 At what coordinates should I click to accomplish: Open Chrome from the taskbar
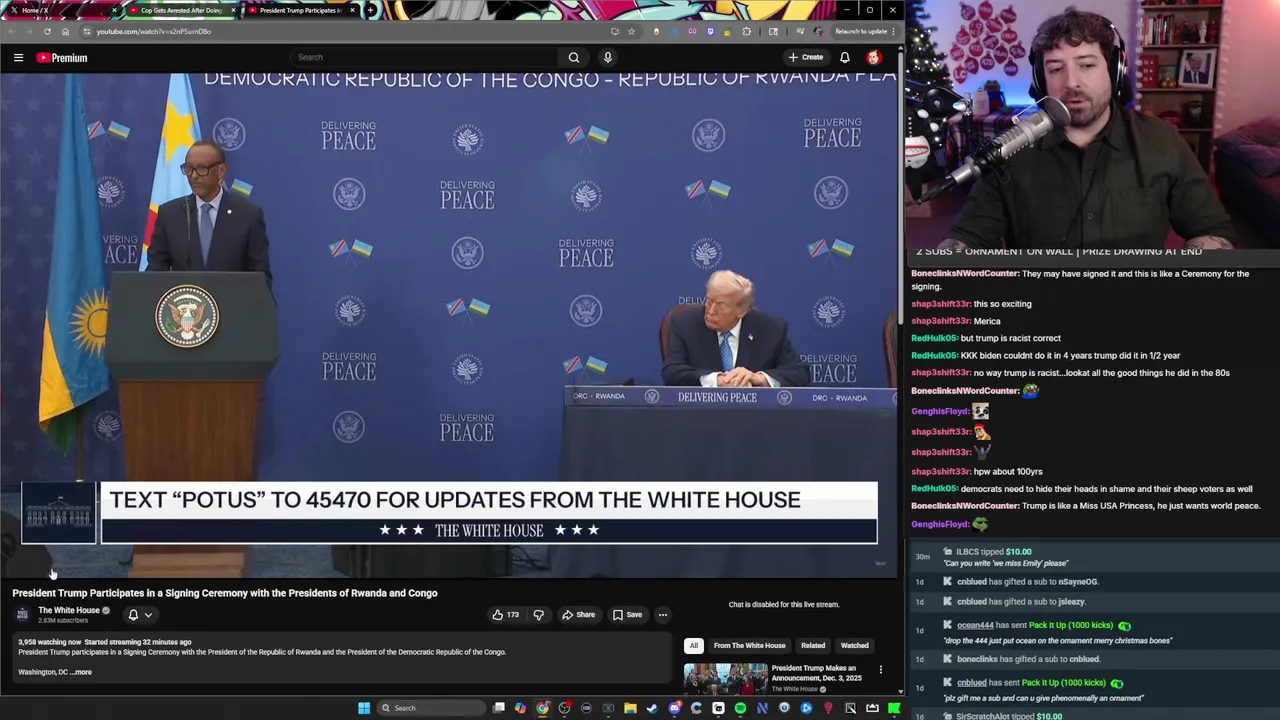click(542, 708)
